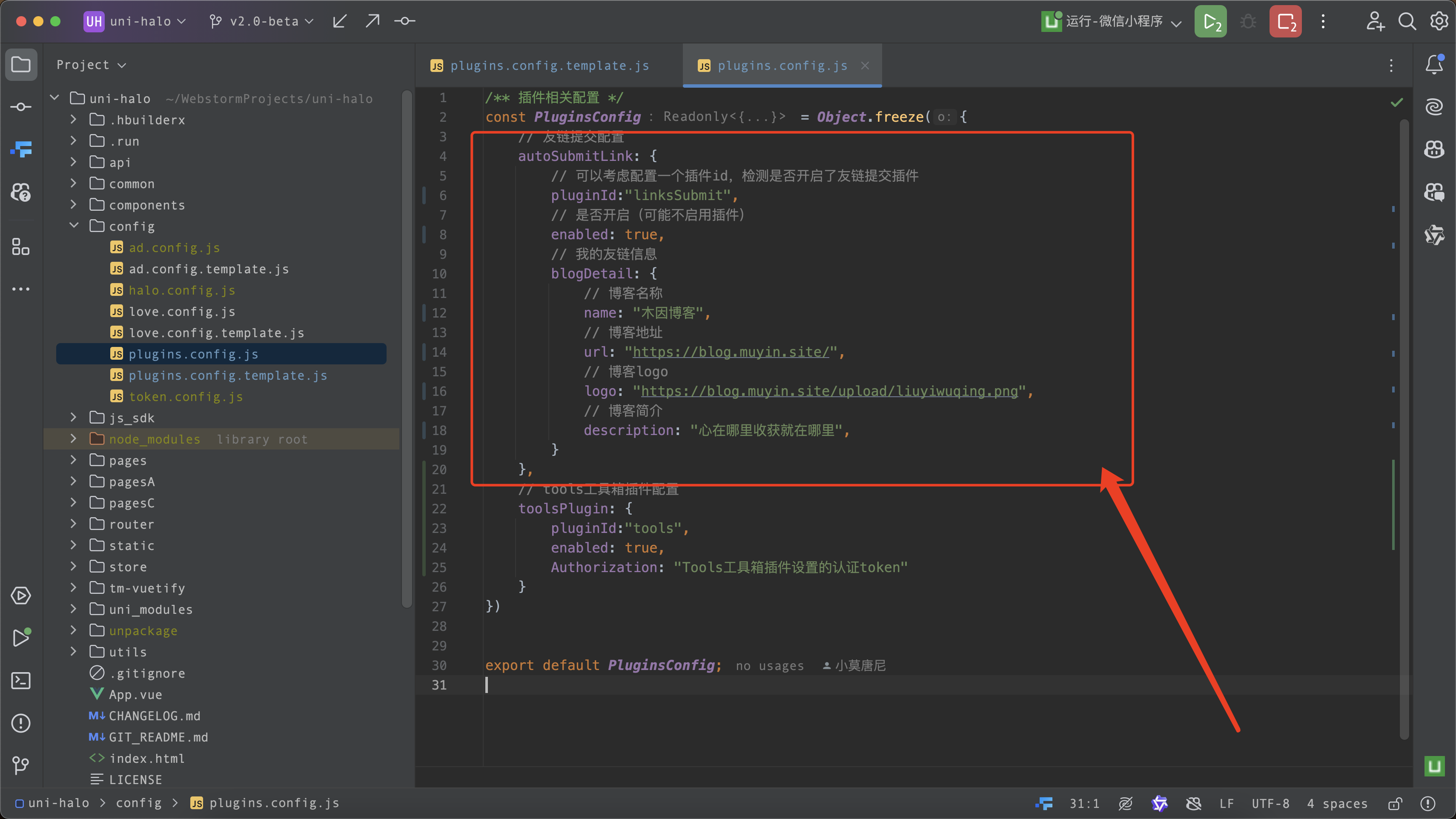Image resolution: width=1456 pixels, height=819 pixels.
Task: Toggle the read-only lock icon in status bar
Action: click(1395, 803)
